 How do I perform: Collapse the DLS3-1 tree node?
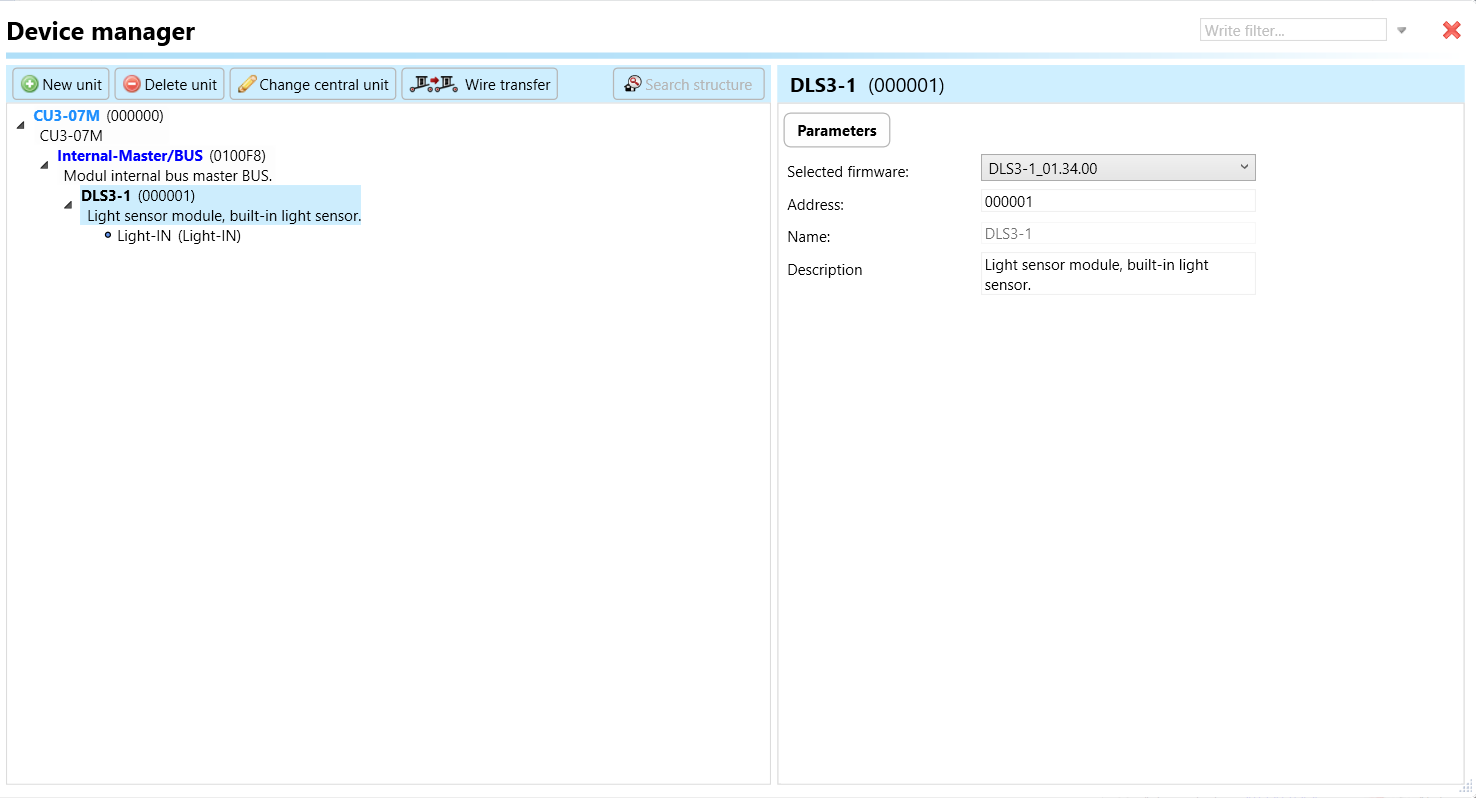[x=68, y=204]
